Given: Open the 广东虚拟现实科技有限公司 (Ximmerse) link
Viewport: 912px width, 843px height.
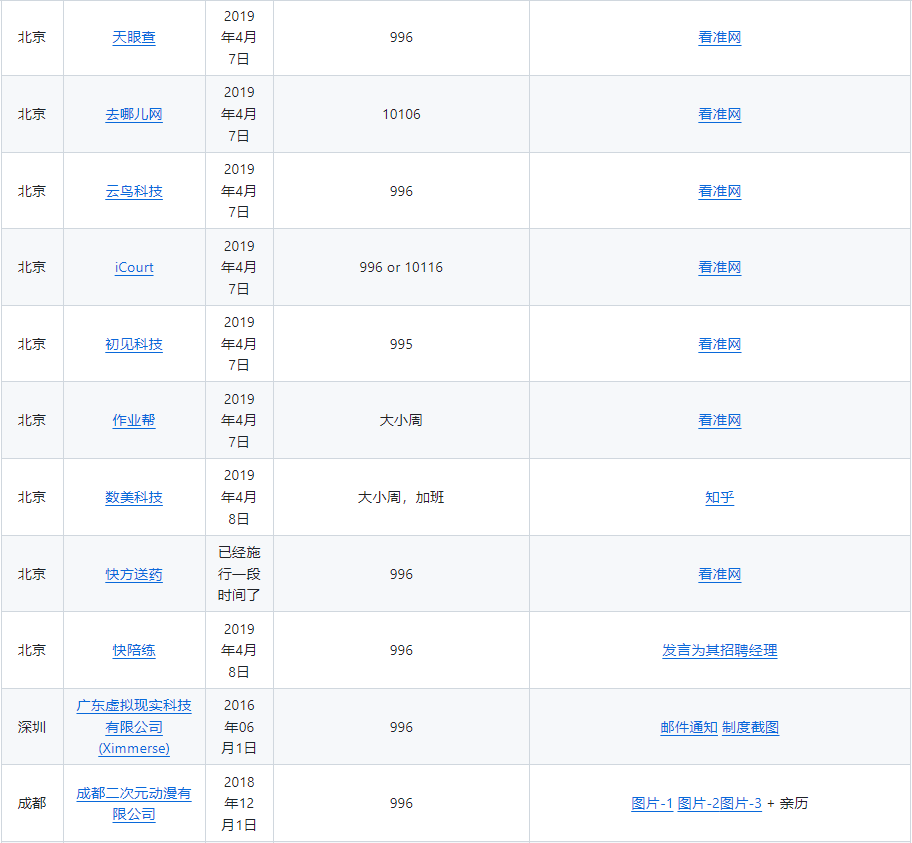Looking at the screenshot, I should coord(134,727).
